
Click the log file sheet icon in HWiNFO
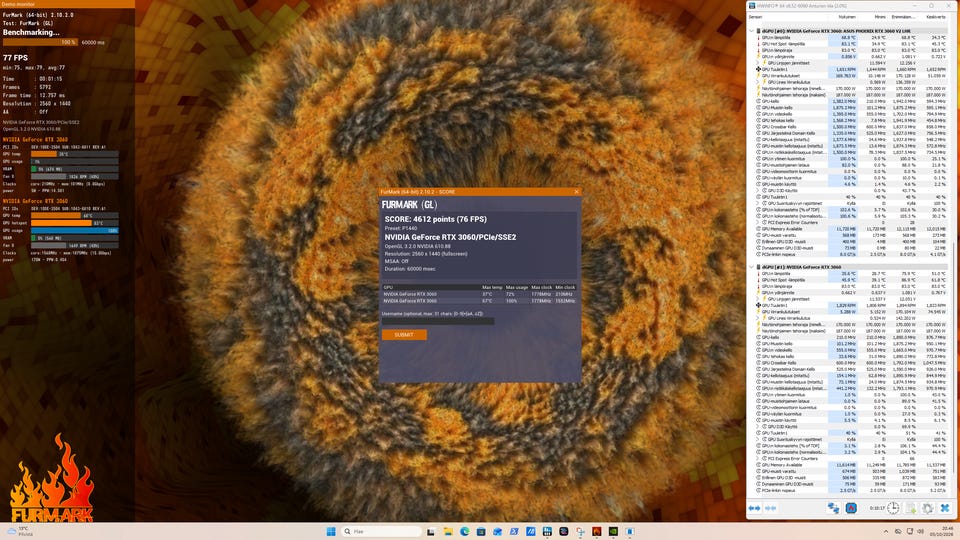coord(911,508)
